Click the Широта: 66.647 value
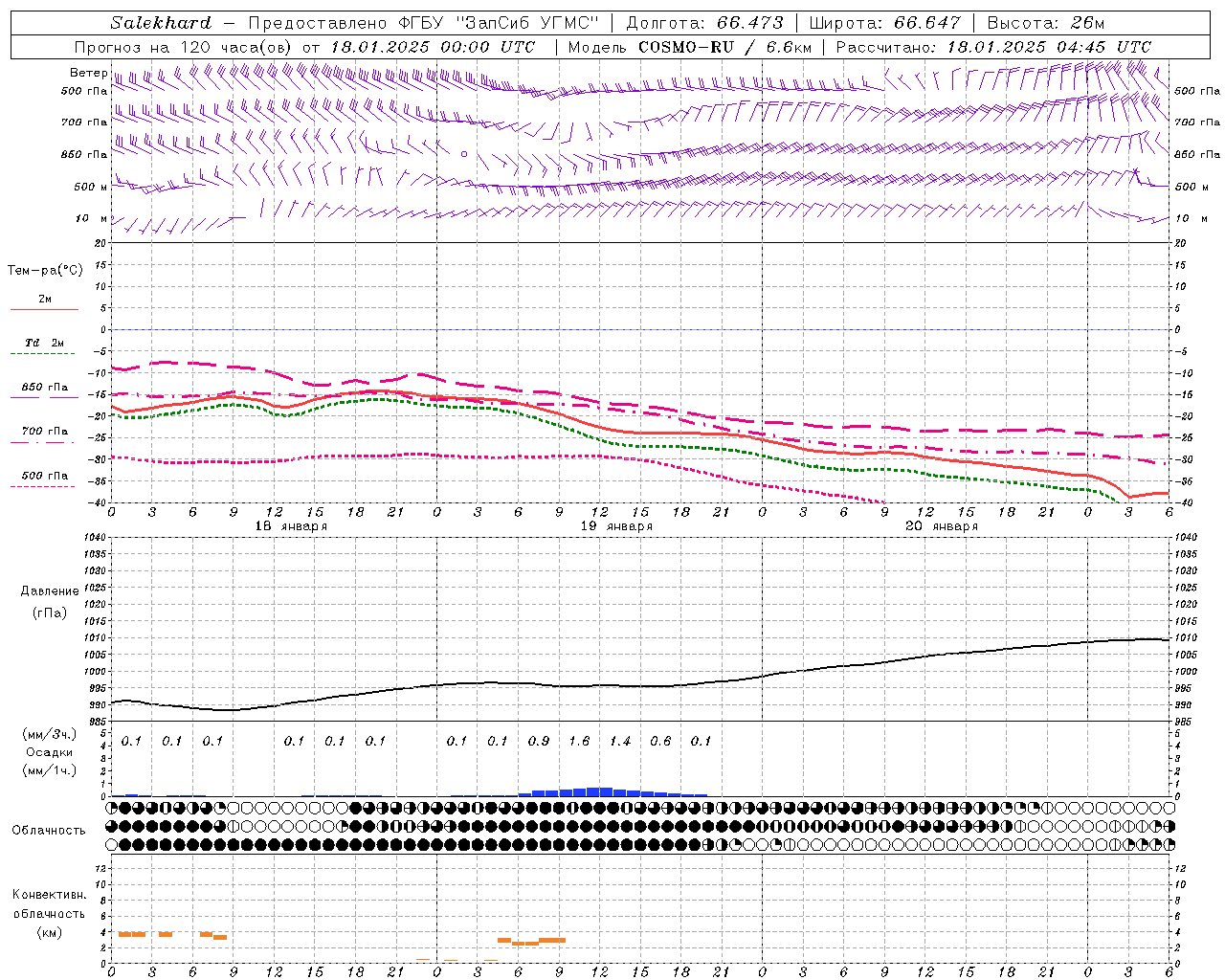1225x980 pixels. pyautogui.click(x=884, y=23)
